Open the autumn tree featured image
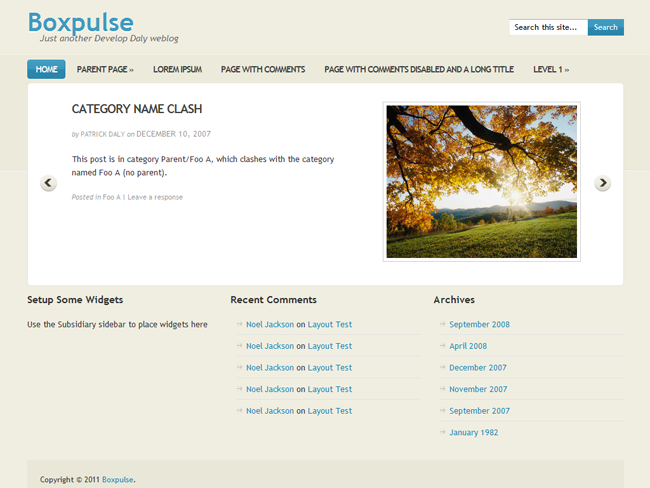 [482, 182]
